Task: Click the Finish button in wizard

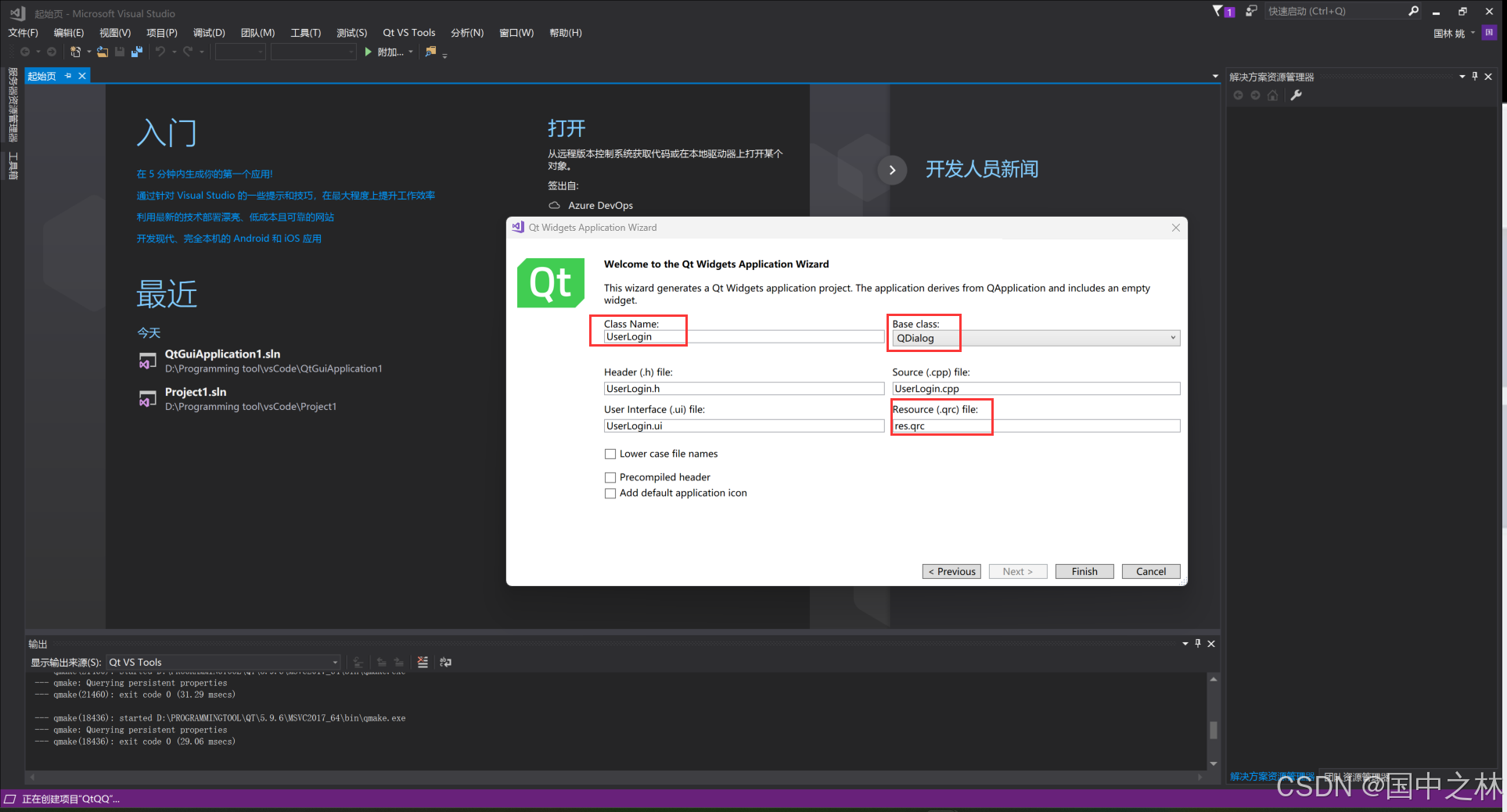Action: click(1084, 572)
